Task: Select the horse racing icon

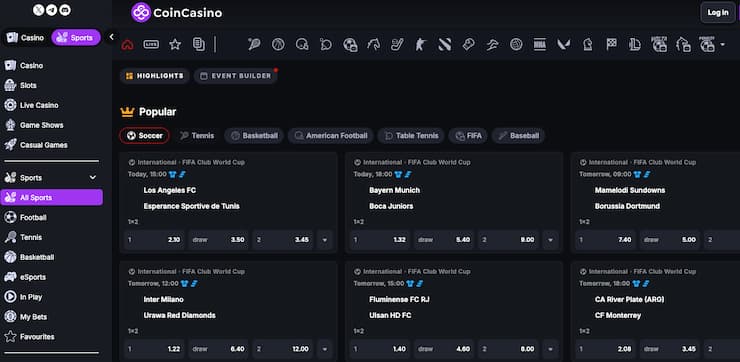Action: pyautogui.click(x=373, y=44)
